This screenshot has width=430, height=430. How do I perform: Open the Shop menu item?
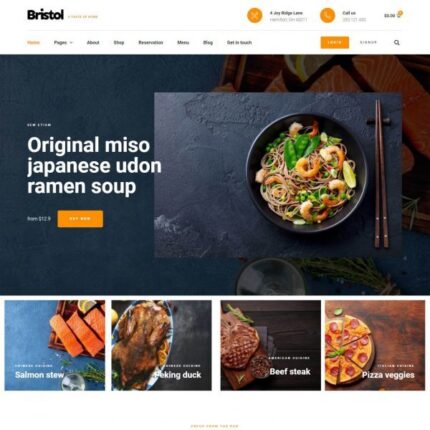[x=119, y=43]
